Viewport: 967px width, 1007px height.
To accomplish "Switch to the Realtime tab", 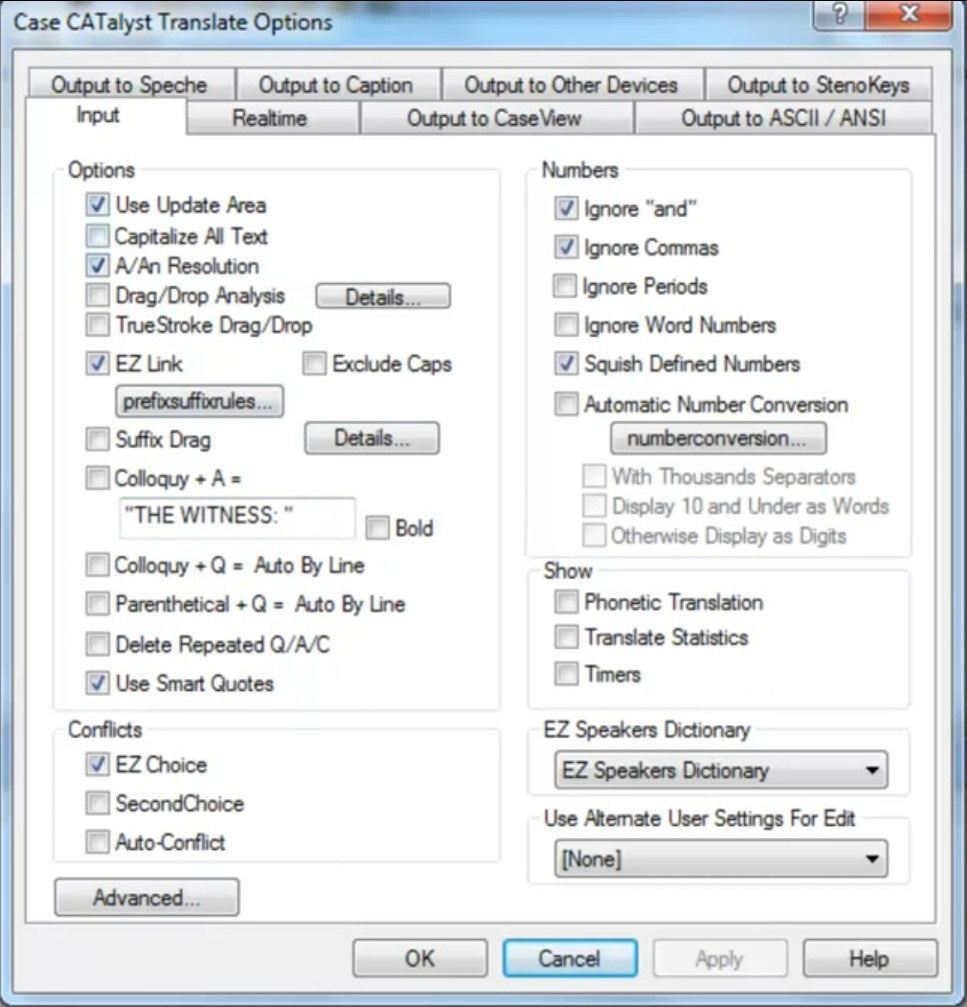I will click(270, 116).
